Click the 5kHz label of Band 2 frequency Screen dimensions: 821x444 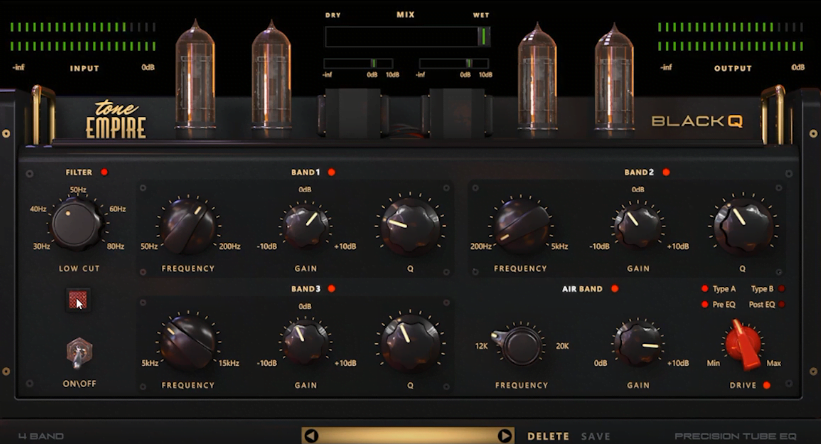(560, 246)
